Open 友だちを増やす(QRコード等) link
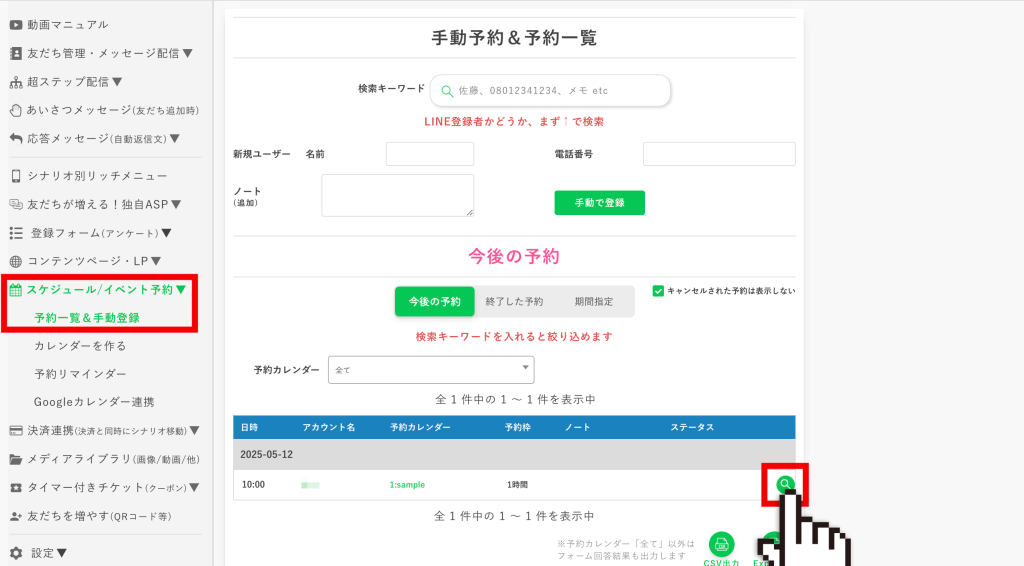 99,516
